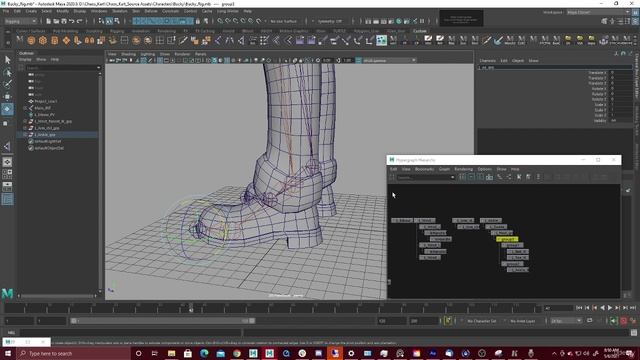
Task: Select yellow highlighted node in Hypergraph
Action: click(507, 239)
